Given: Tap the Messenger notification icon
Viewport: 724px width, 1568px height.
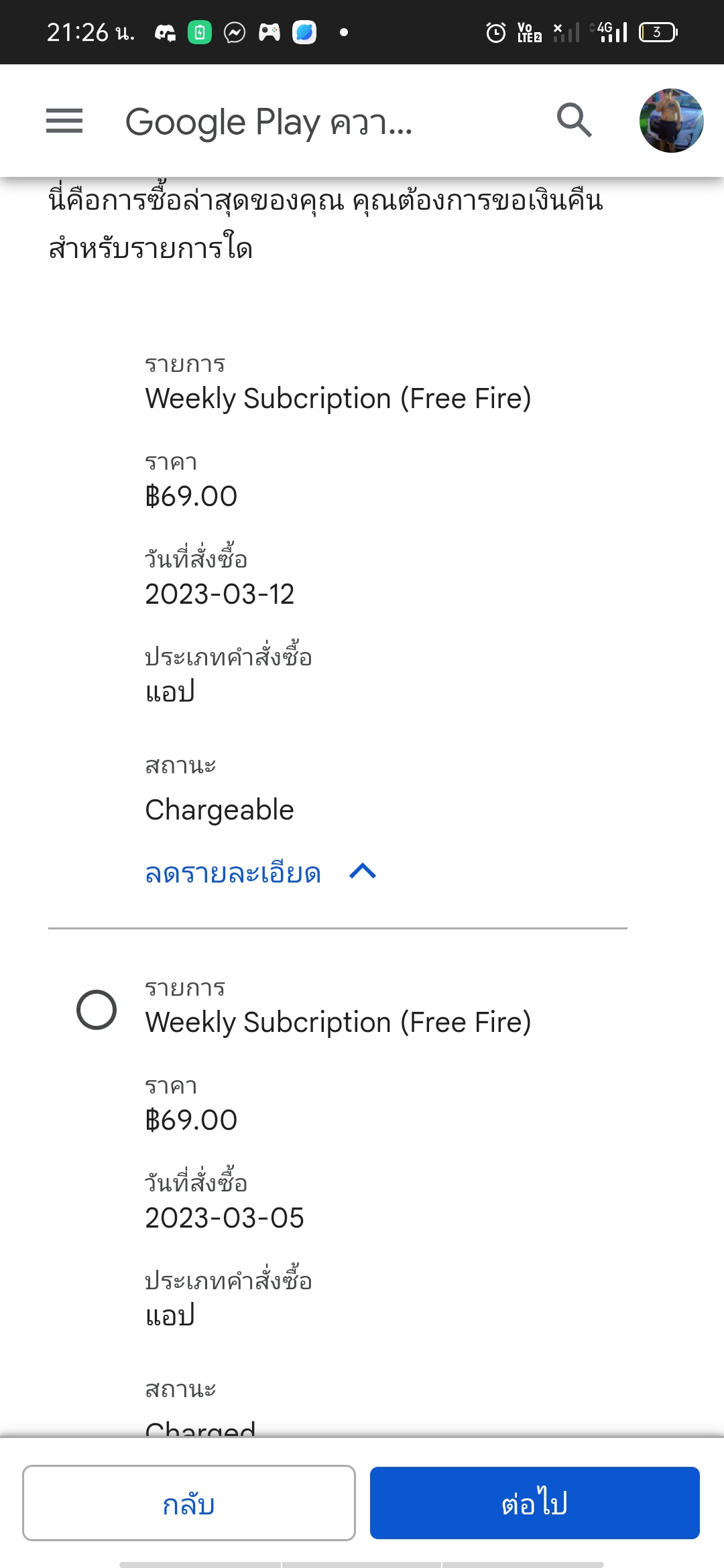Looking at the screenshot, I should click(235, 32).
